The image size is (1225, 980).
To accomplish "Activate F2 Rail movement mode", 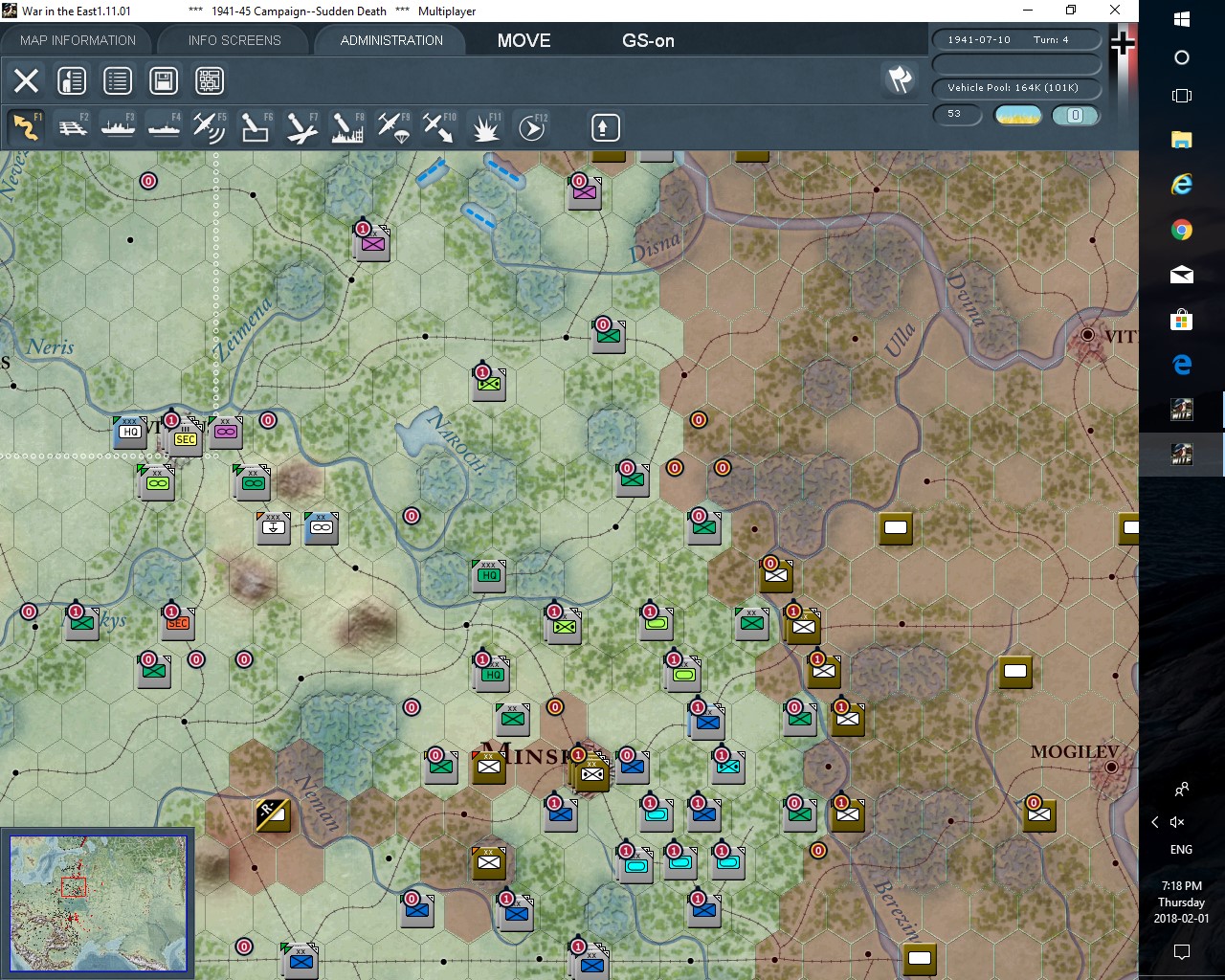I will coord(72,127).
